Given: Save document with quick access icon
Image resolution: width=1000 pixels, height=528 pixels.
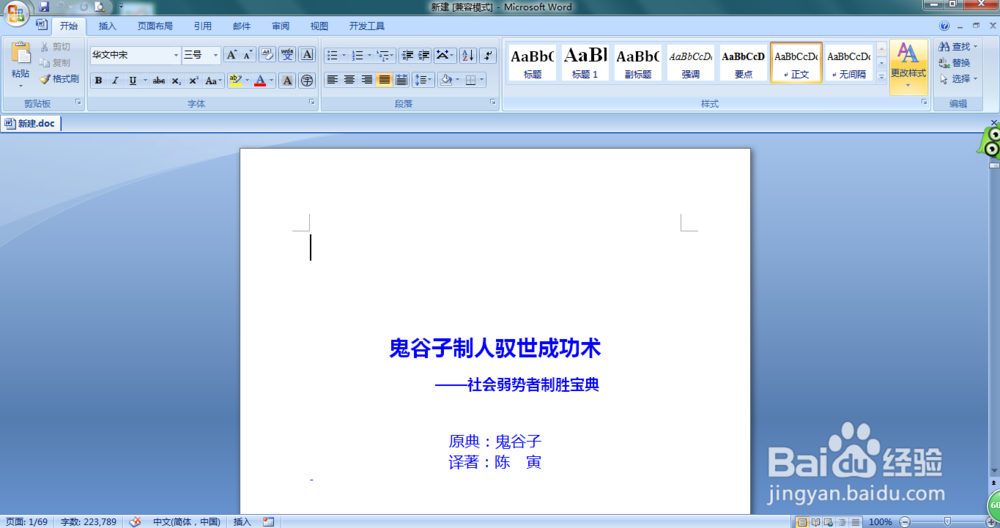Looking at the screenshot, I should [44, 7].
